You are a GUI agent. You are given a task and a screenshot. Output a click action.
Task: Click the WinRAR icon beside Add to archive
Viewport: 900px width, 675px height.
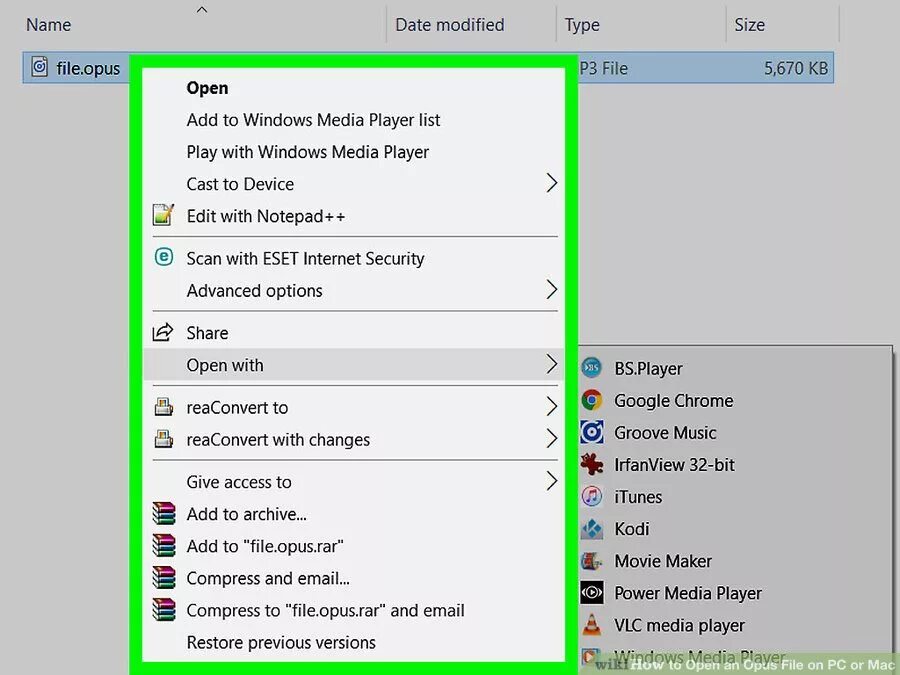164,514
